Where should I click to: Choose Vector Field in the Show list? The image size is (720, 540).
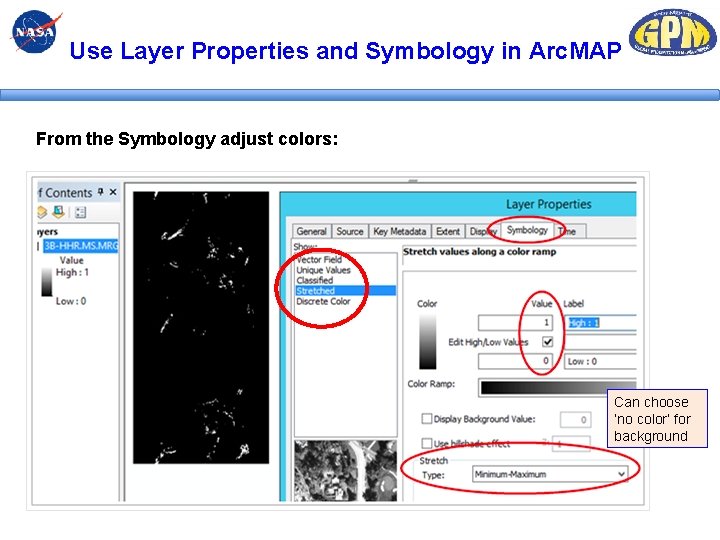pos(319,259)
